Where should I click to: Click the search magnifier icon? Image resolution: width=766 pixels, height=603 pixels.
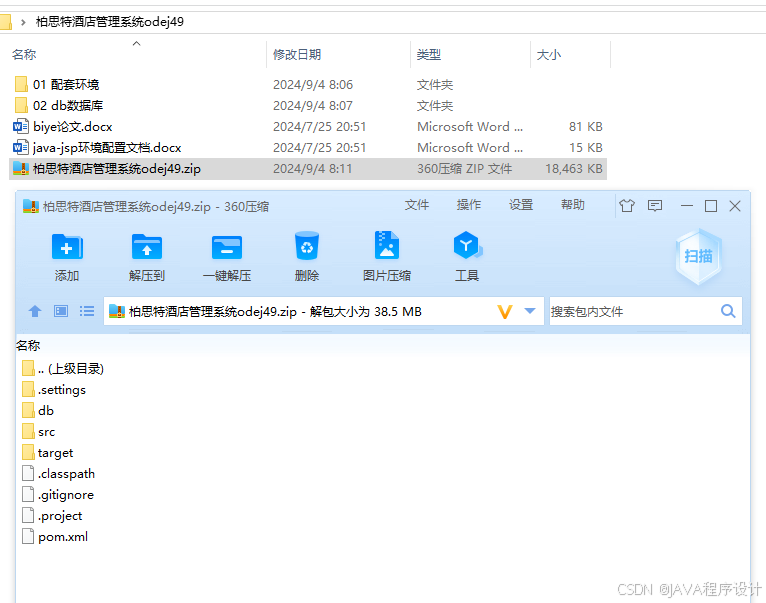pyautogui.click(x=728, y=311)
